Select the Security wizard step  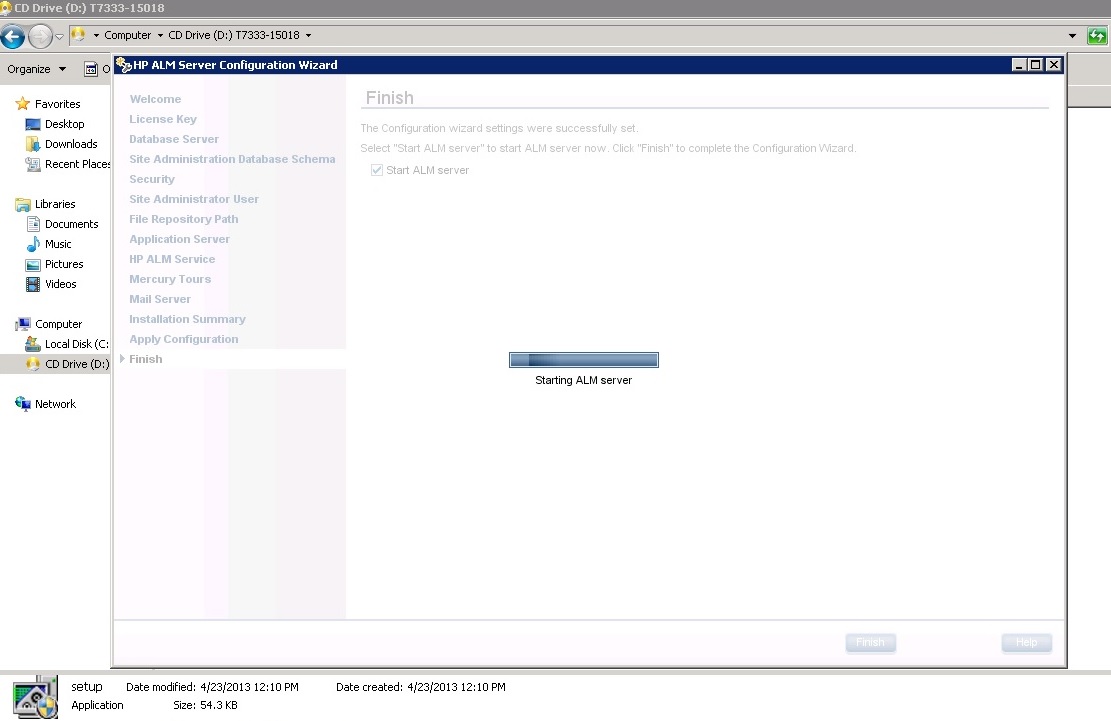coord(152,179)
